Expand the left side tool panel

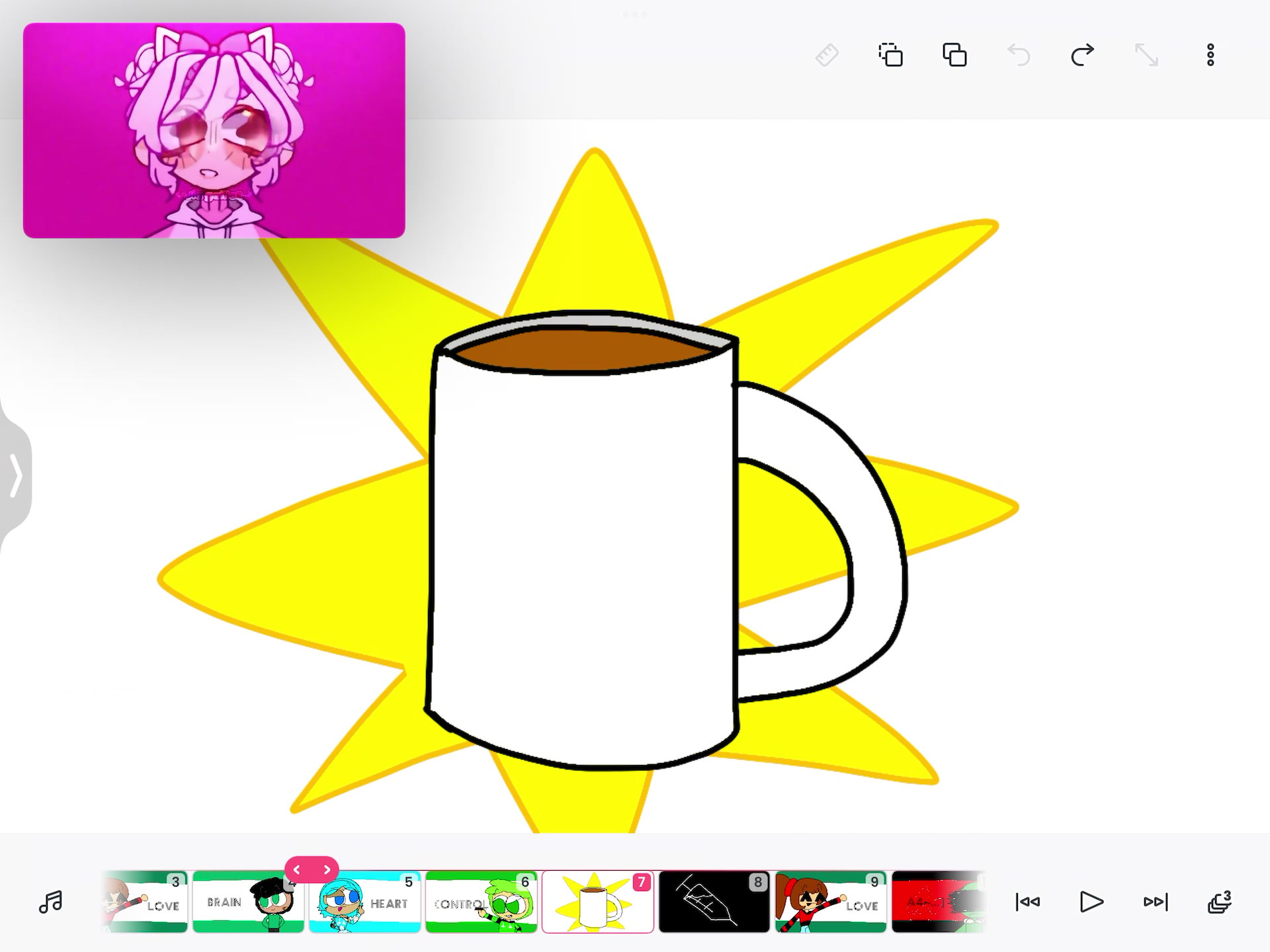pos(15,475)
